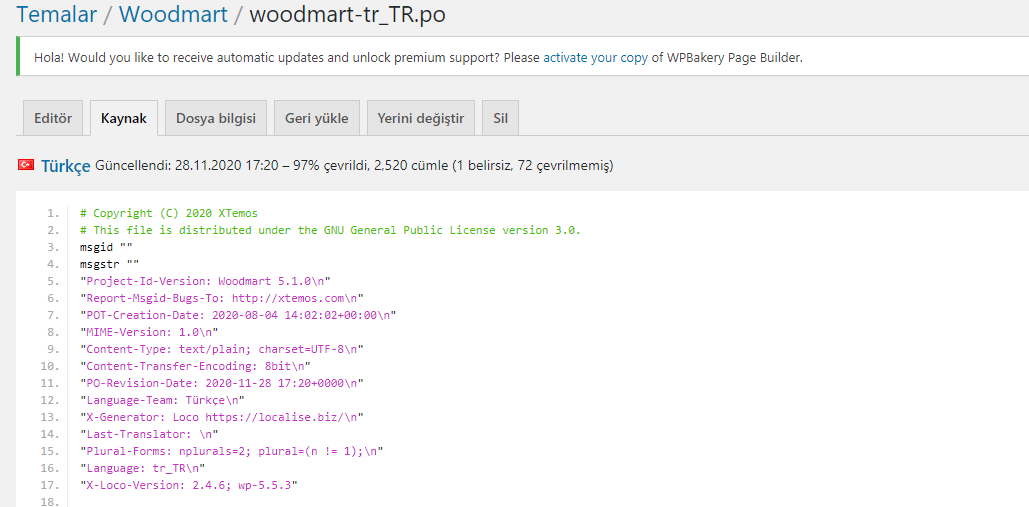Click the Report-Msgid-Bugs-To line
This screenshot has height=507, width=1029.
tap(222, 298)
